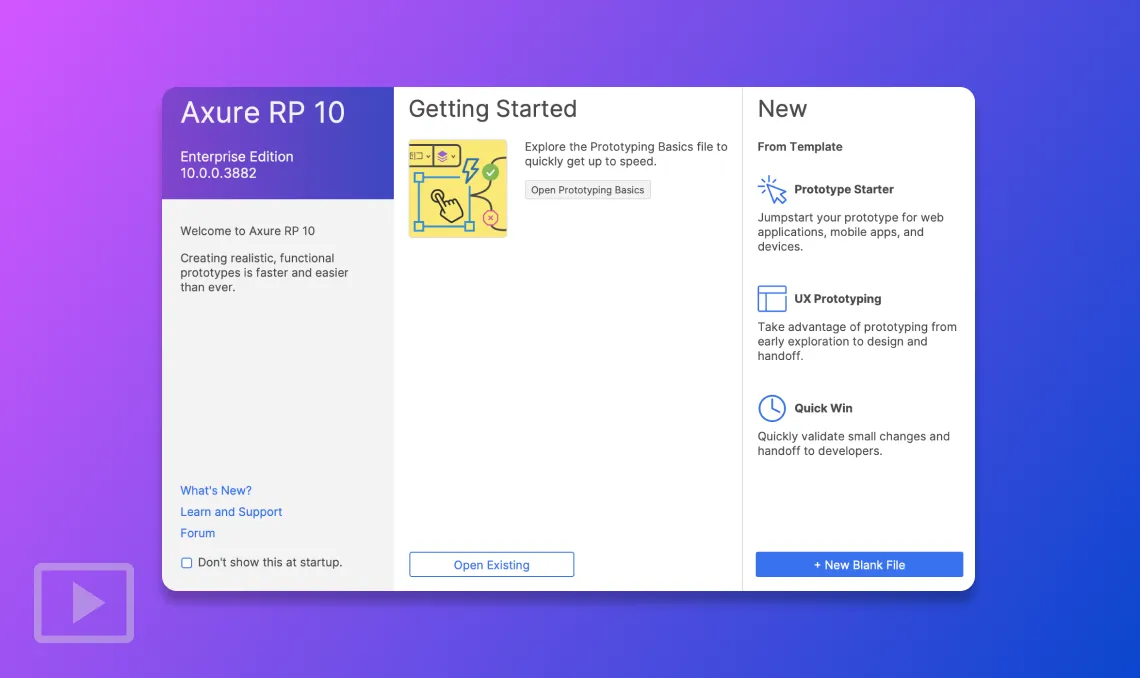Create a file with New Blank File button
This screenshot has width=1140, height=678.
(859, 565)
